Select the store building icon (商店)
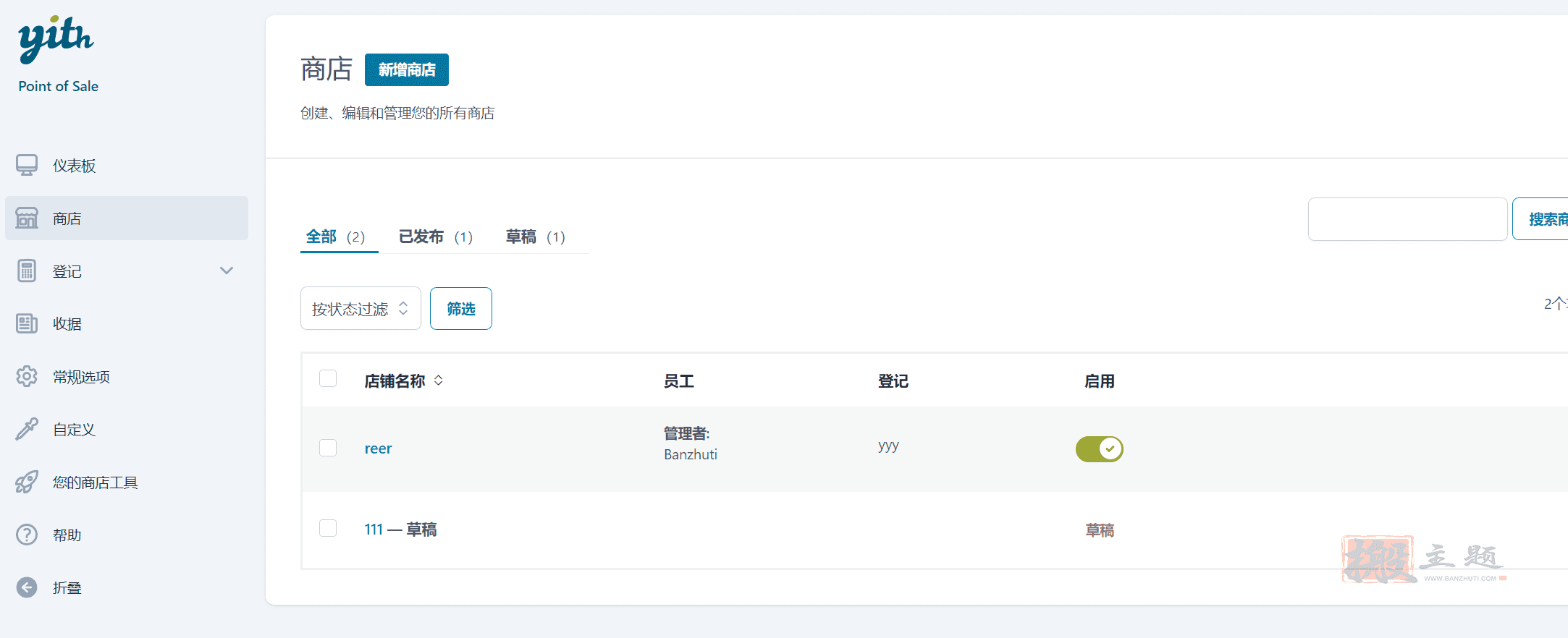This screenshot has height=638, width=1568. tap(27, 218)
